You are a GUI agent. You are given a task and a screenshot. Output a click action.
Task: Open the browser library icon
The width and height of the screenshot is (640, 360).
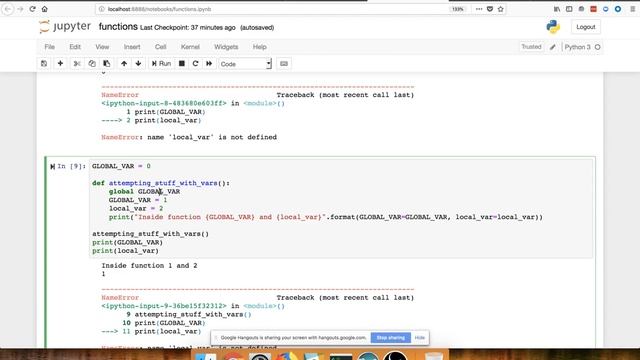[557, 9]
